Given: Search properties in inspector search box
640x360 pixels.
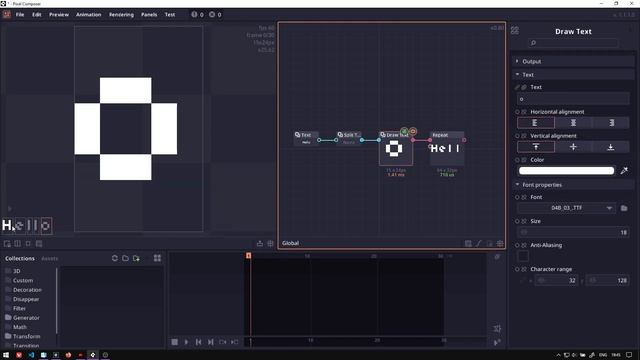Looking at the screenshot, I should [x=573, y=43].
